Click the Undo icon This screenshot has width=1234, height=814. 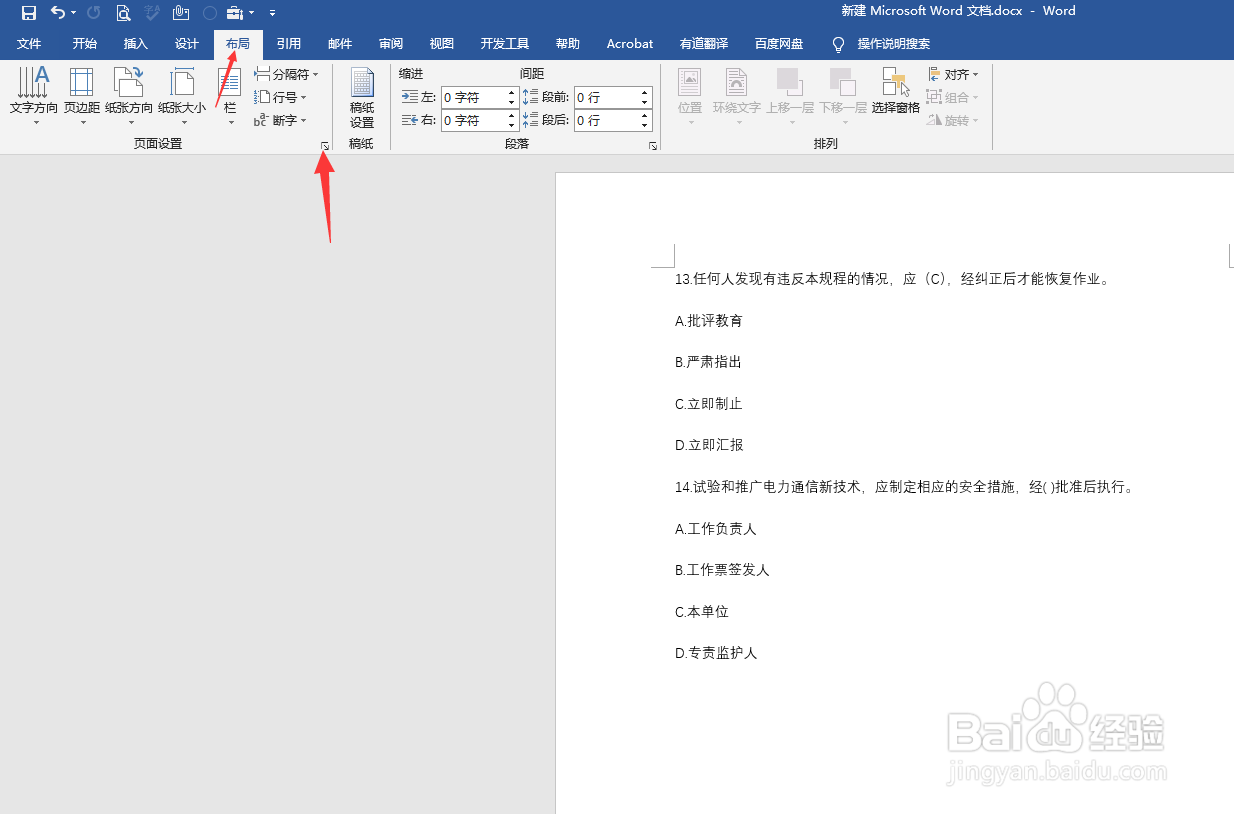coord(58,12)
